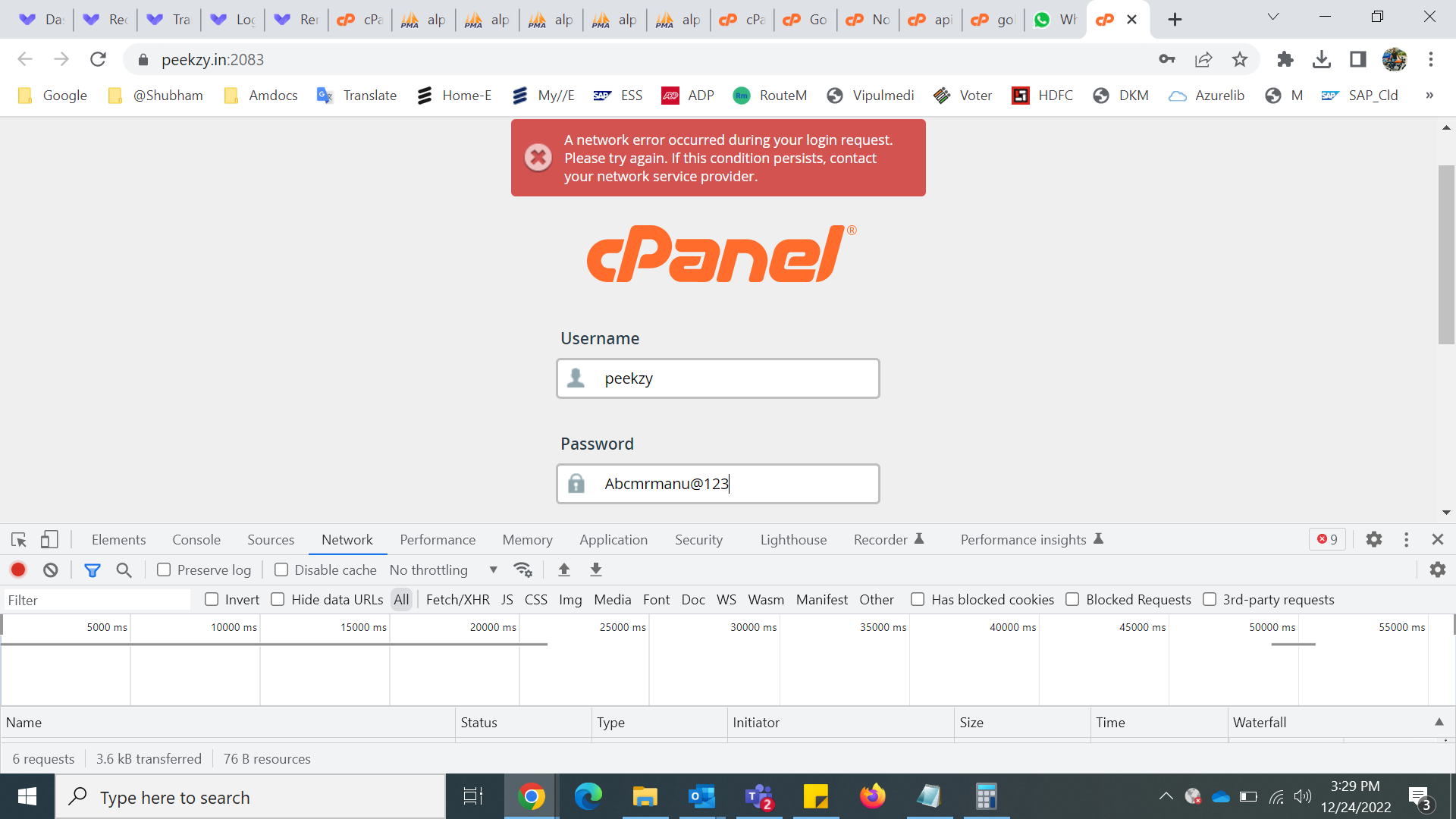Open network conditions wifi icon
The image size is (1456, 819).
pyautogui.click(x=522, y=570)
